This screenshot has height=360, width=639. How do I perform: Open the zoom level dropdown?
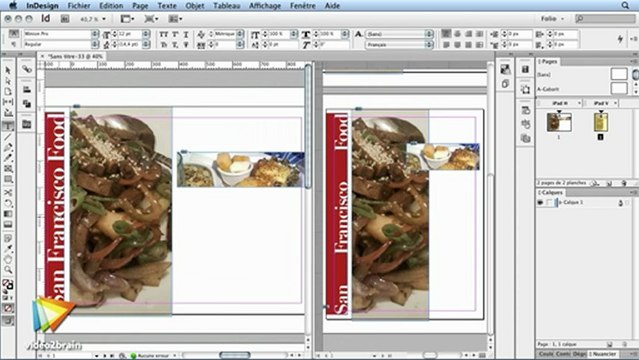coord(104,19)
